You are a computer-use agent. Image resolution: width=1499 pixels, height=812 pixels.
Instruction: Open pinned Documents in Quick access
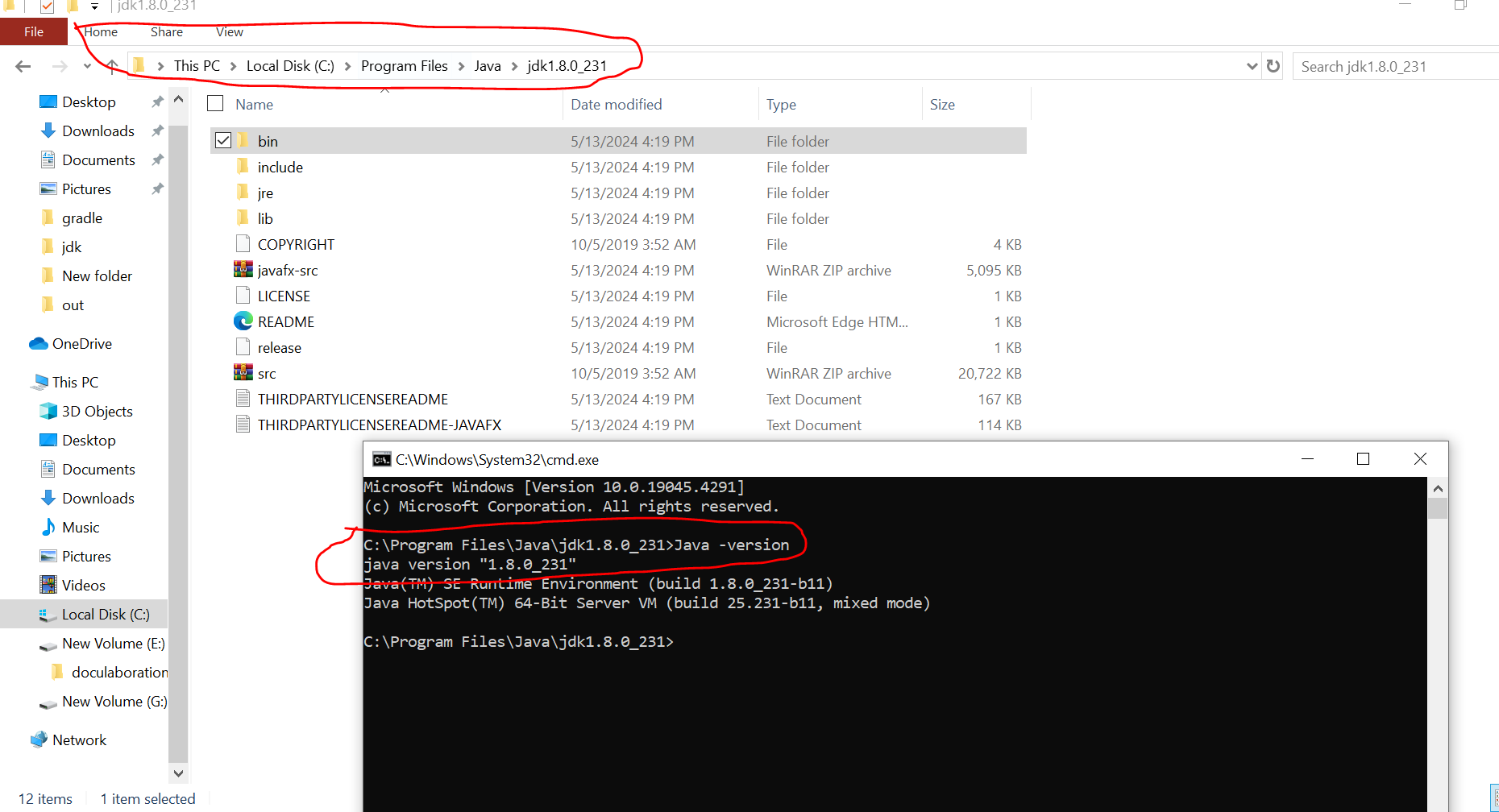pos(88,160)
